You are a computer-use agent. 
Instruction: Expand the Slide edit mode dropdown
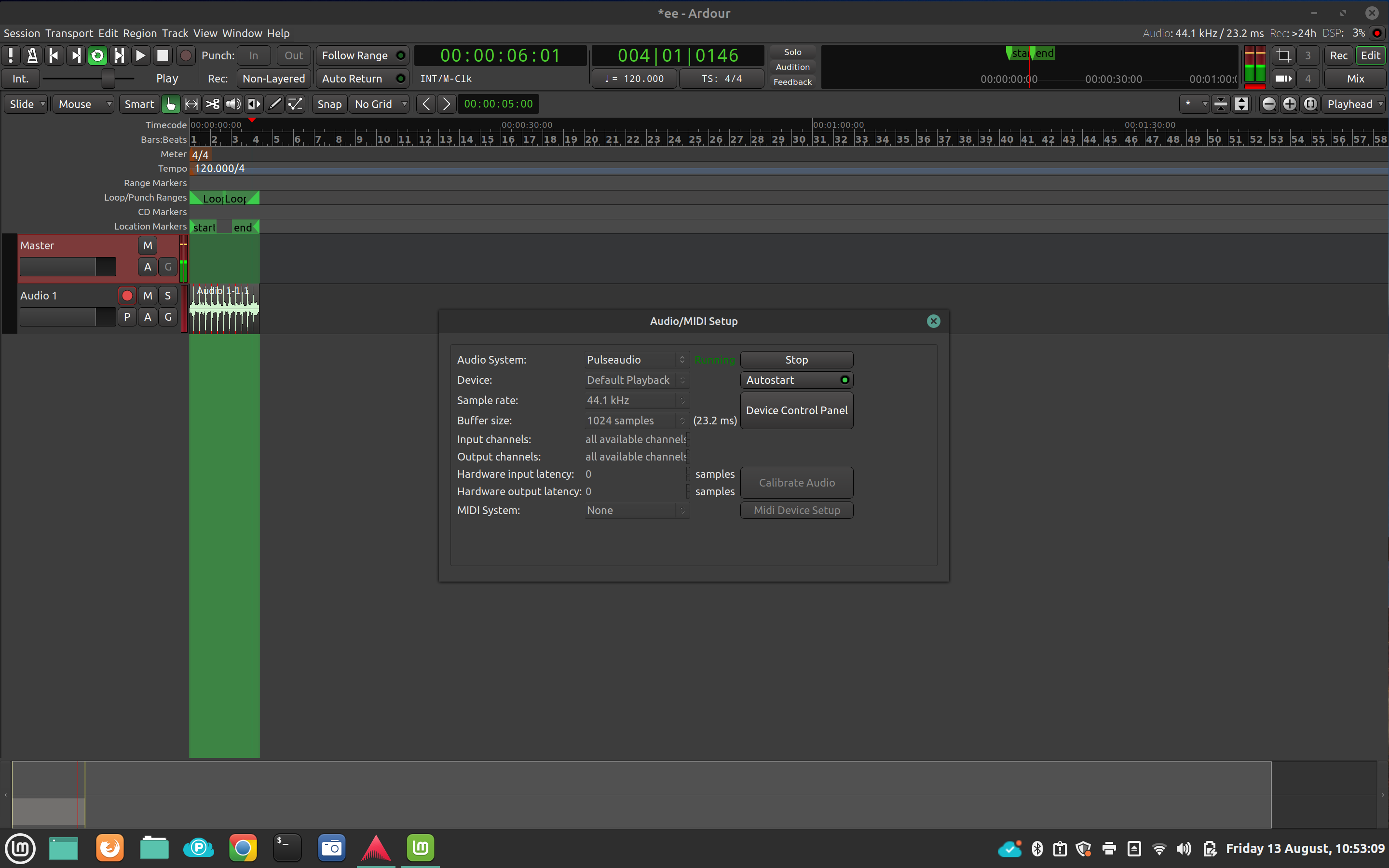(27, 104)
